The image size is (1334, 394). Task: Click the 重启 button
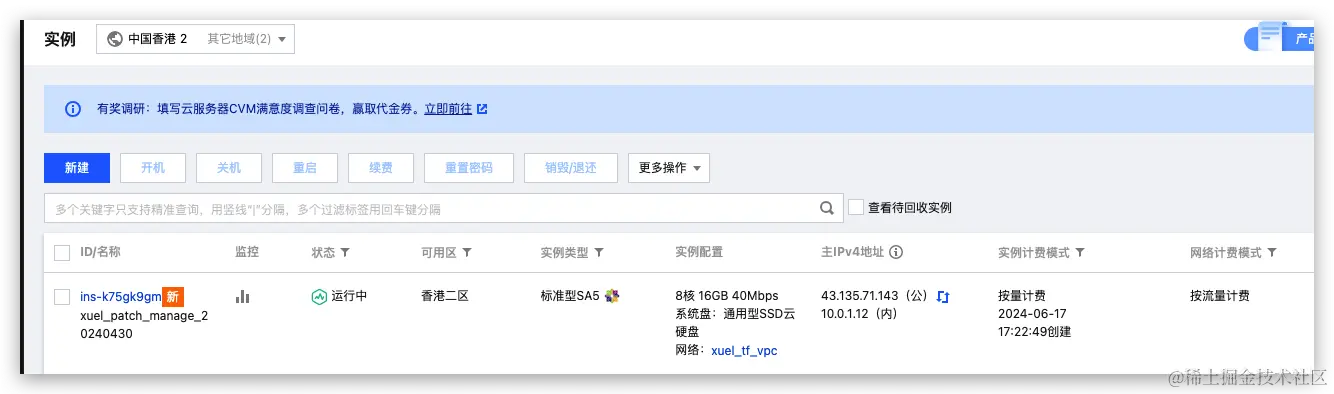coord(305,168)
